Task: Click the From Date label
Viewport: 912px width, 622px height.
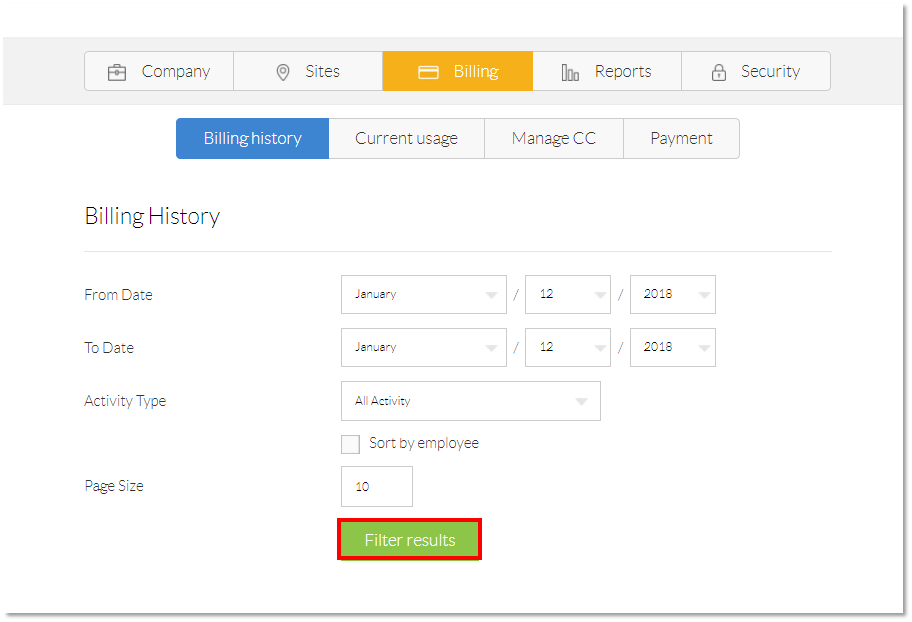Action: (x=118, y=295)
